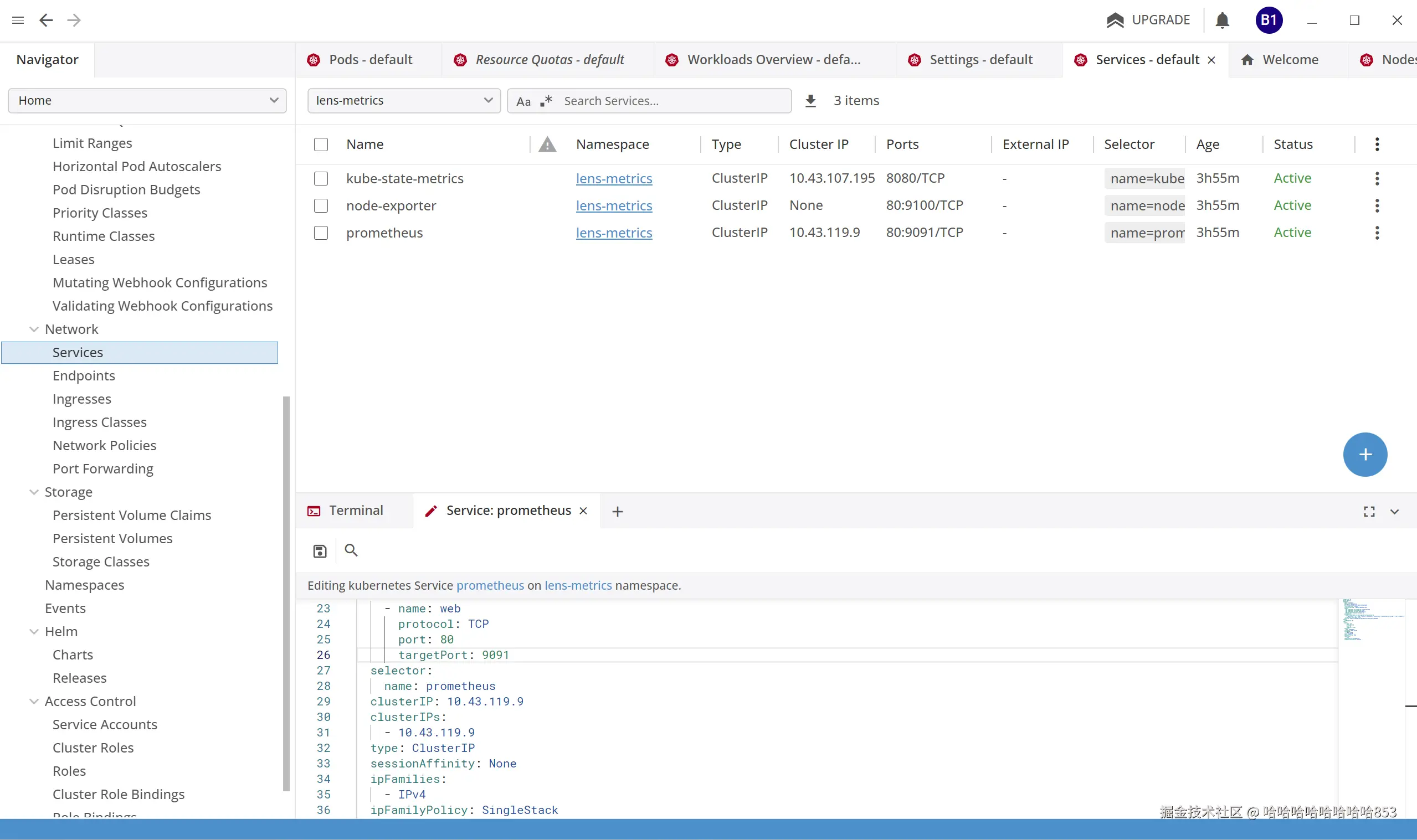Click the search magnifier in editor toolbar
Screen dimensions: 1417x840
point(351,550)
